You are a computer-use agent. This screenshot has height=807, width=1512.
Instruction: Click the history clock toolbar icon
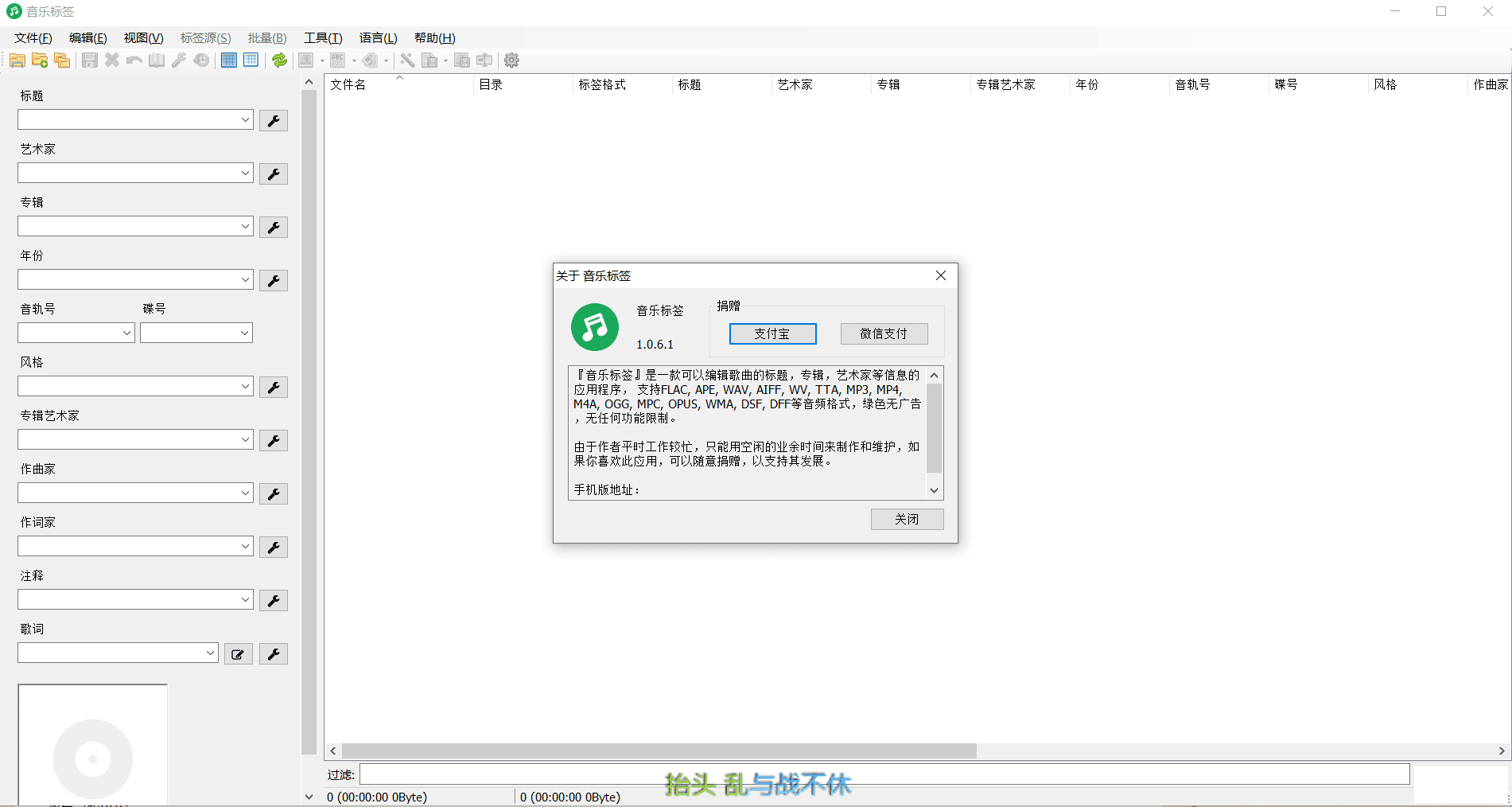201,60
